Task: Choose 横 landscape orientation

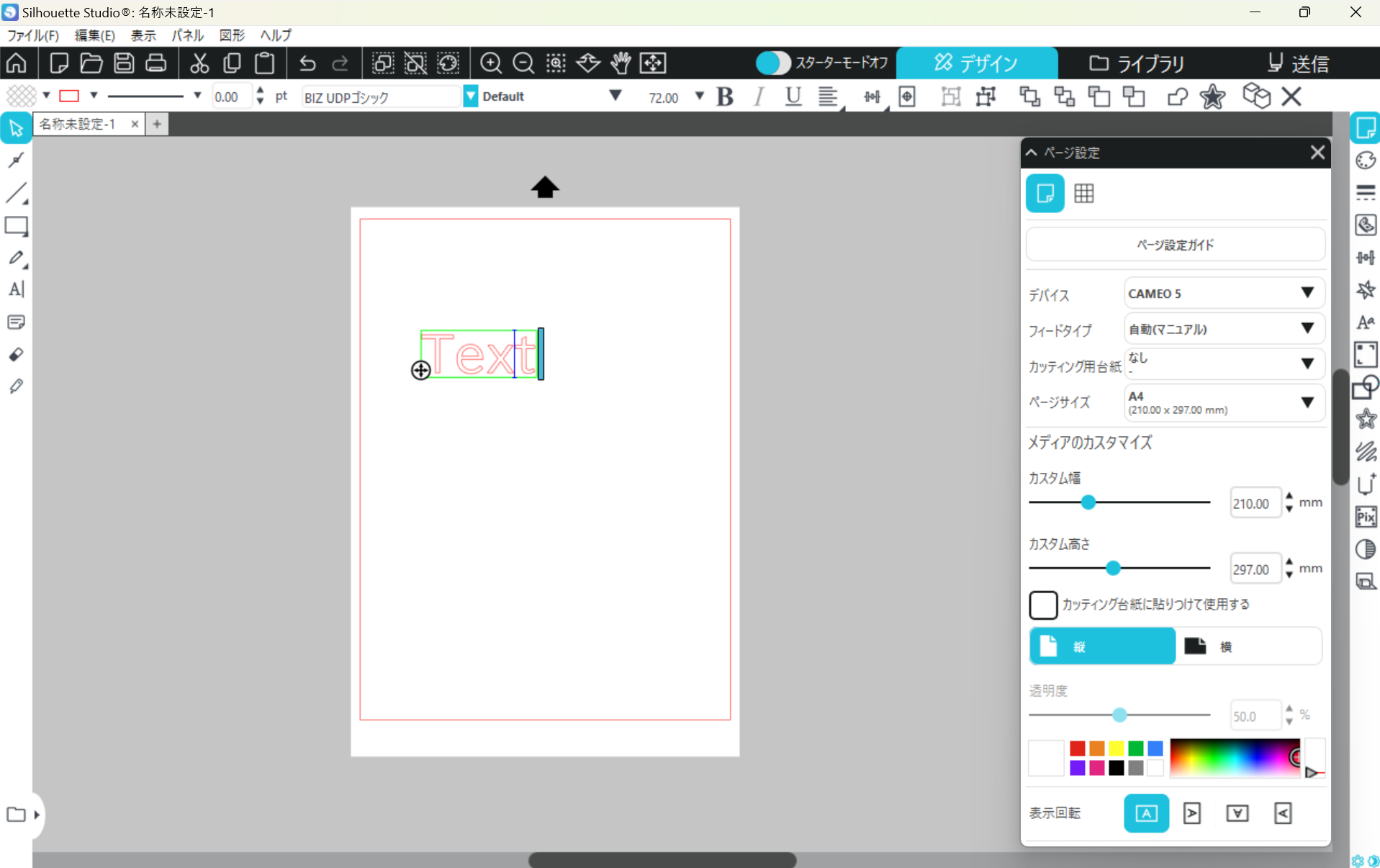Action: tap(1248, 646)
